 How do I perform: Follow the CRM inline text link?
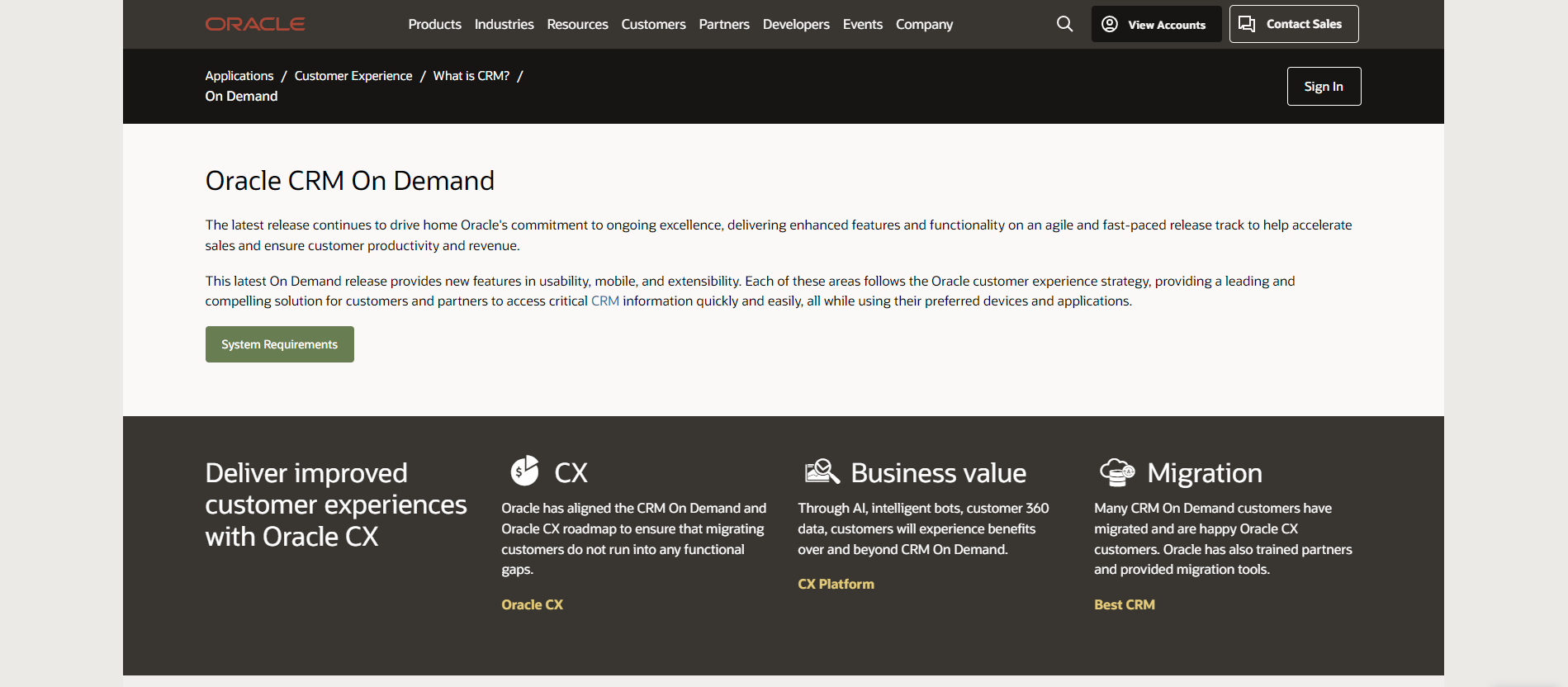pos(605,301)
